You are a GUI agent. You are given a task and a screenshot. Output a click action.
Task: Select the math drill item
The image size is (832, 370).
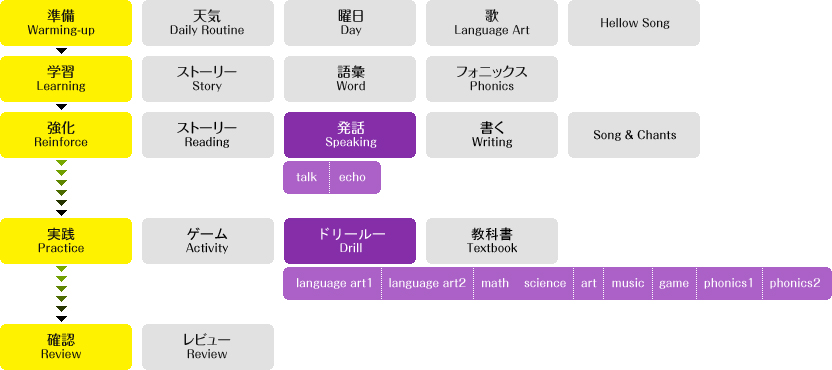[x=495, y=283]
